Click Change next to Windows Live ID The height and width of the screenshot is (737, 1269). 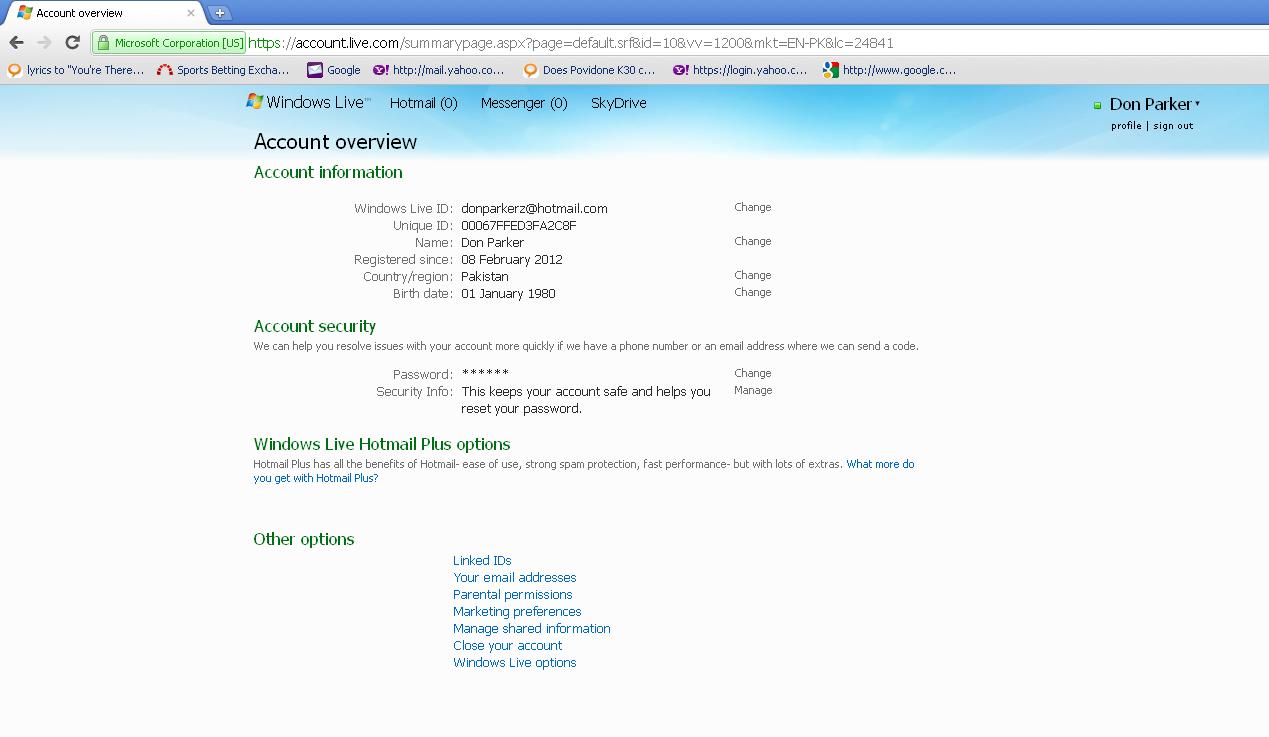752,207
